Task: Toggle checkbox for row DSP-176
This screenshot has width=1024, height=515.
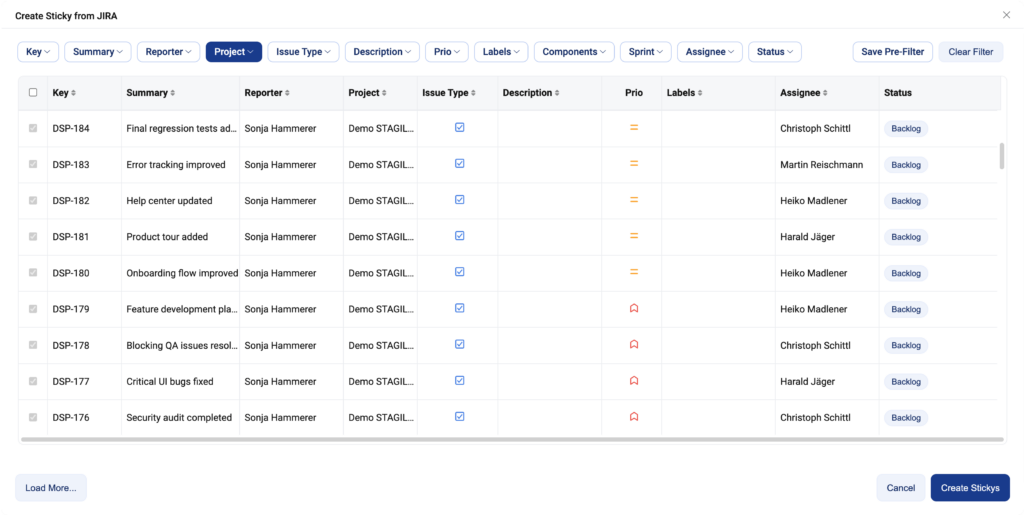Action: coord(33,417)
